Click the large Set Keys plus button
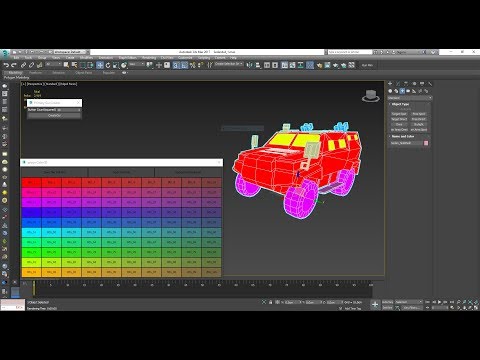The image size is (480, 360). (375, 304)
